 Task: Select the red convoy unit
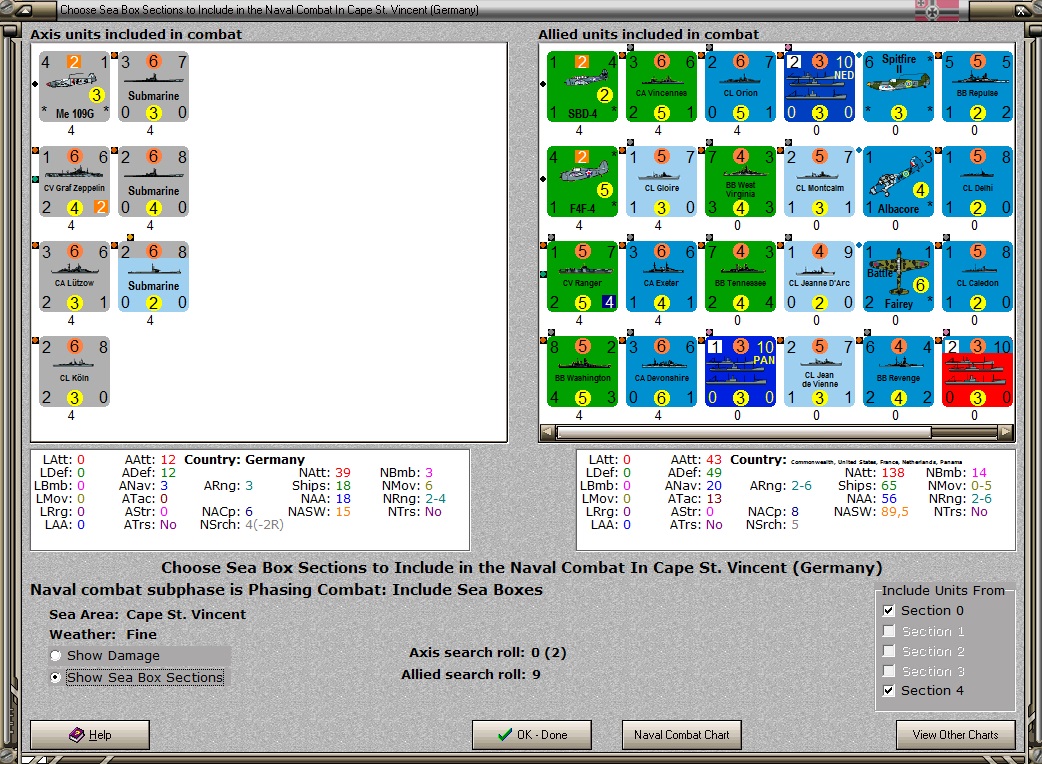click(977, 372)
